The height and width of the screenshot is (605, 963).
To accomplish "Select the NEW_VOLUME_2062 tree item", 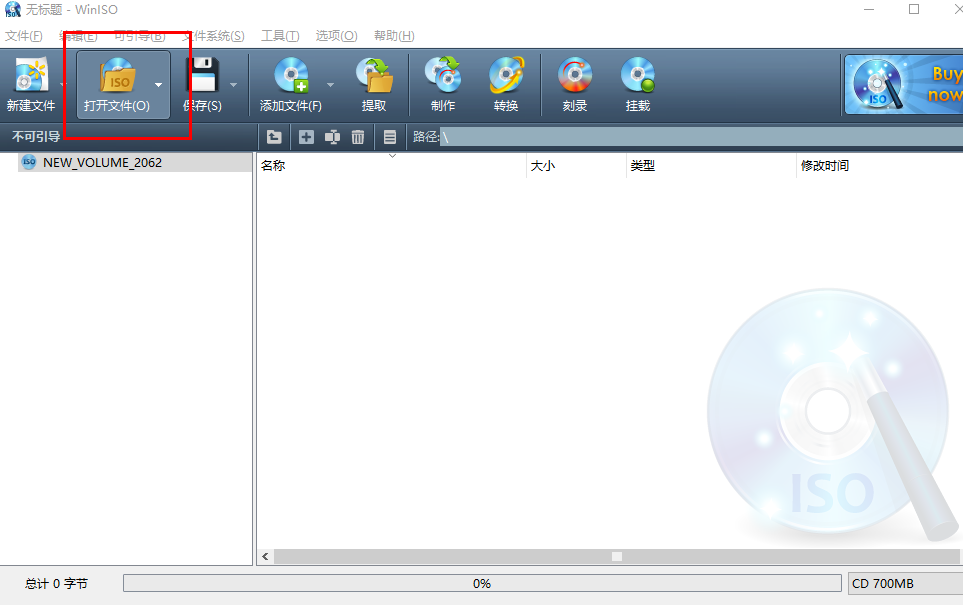I will [135, 162].
